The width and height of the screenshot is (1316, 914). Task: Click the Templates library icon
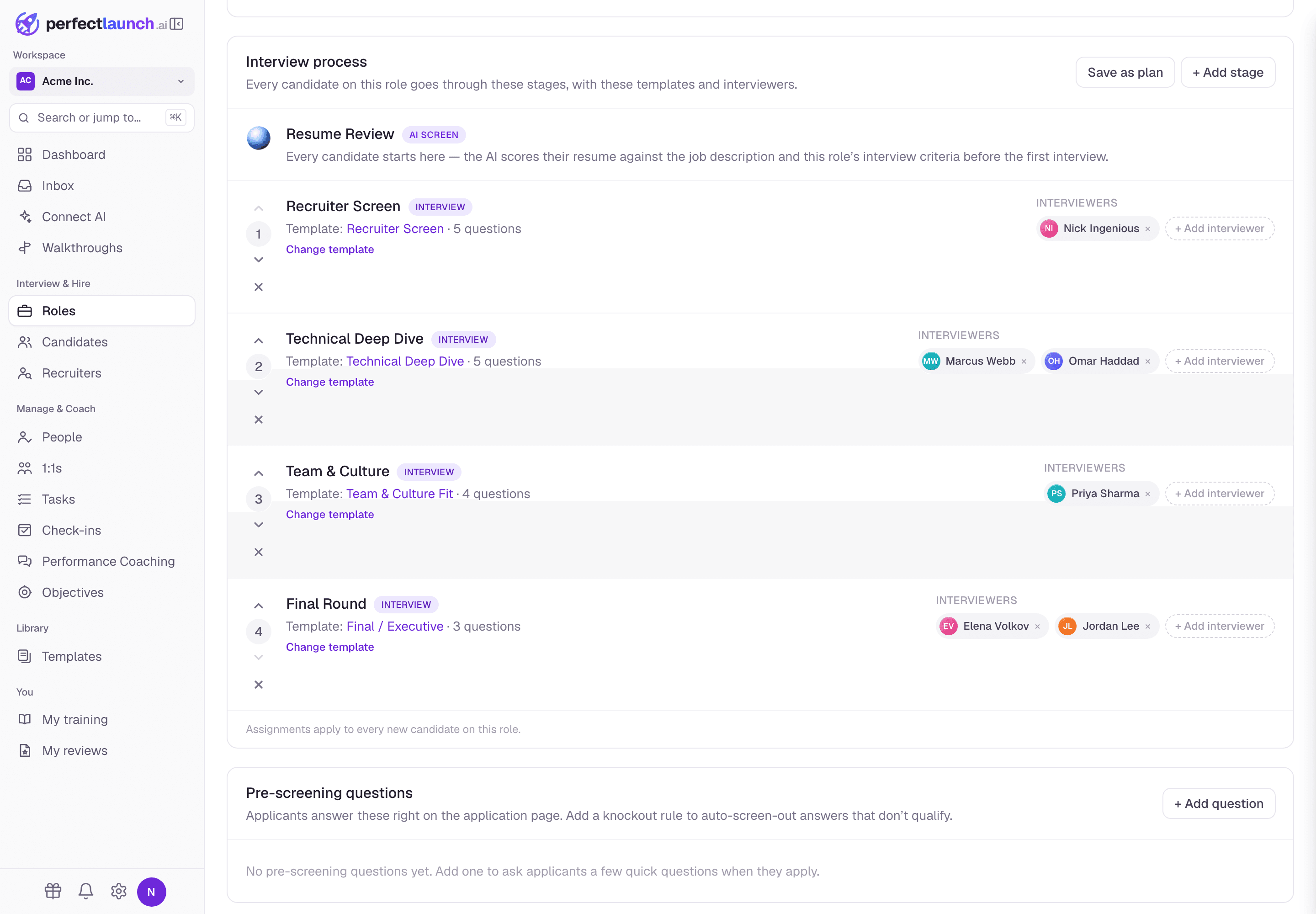pos(25,656)
